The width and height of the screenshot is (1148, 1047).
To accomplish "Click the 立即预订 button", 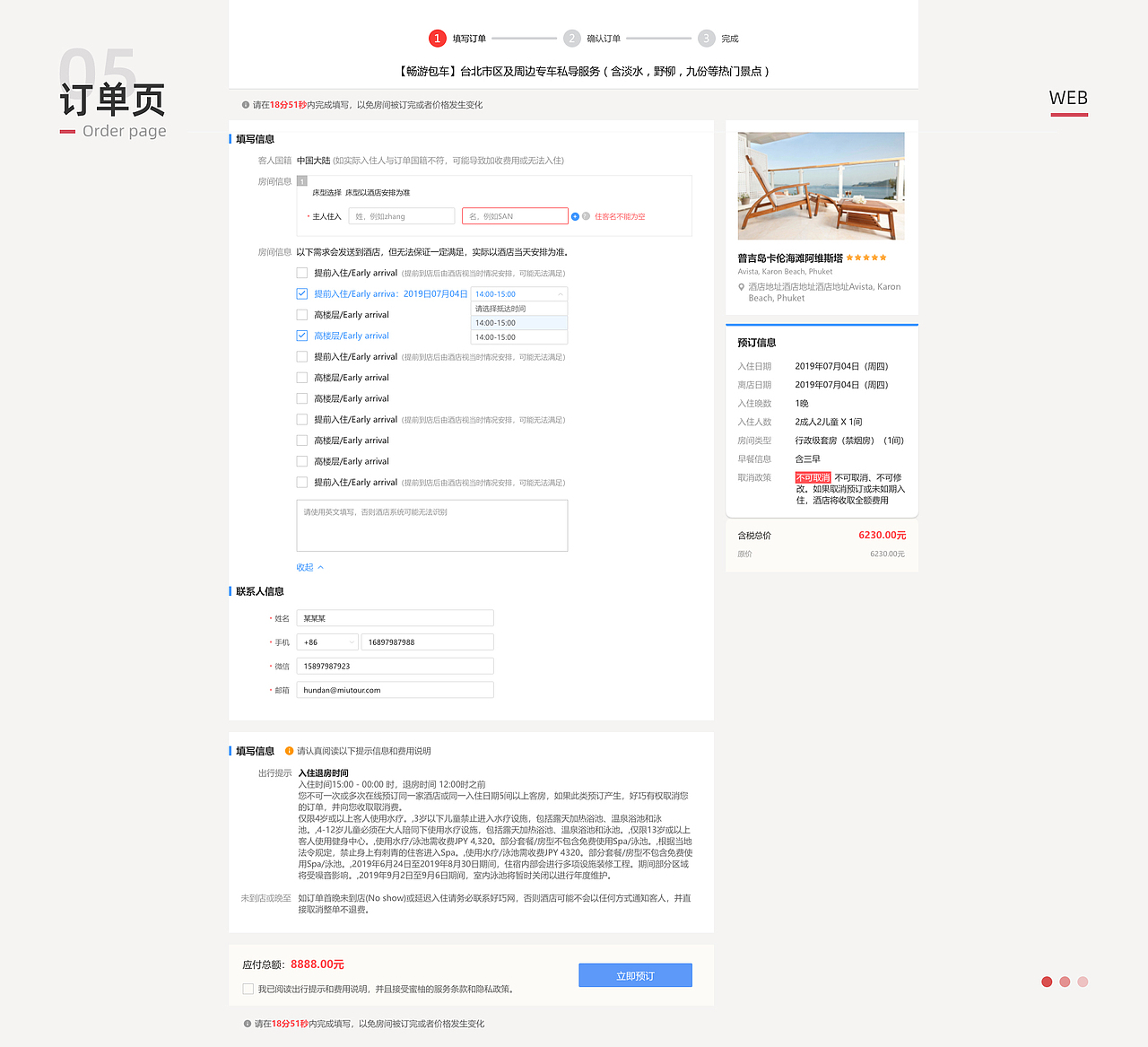I will pyautogui.click(x=635, y=975).
